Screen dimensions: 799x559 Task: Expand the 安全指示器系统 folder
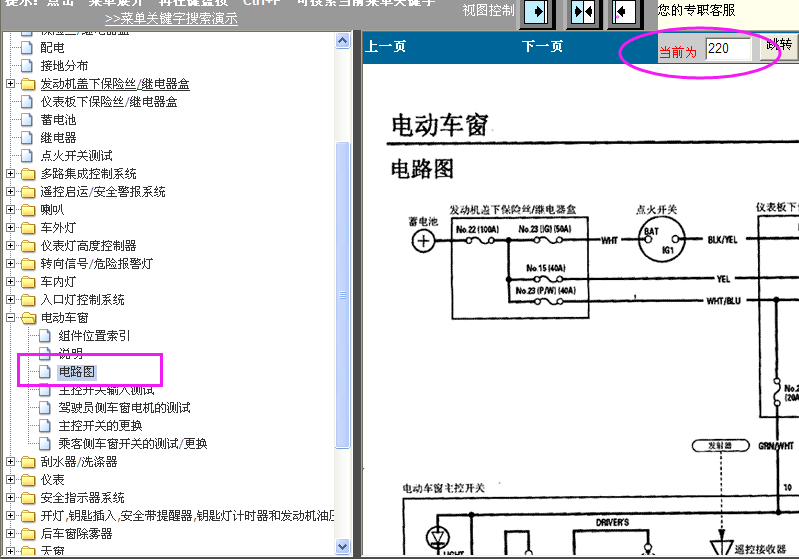click(x=10, y=498)
